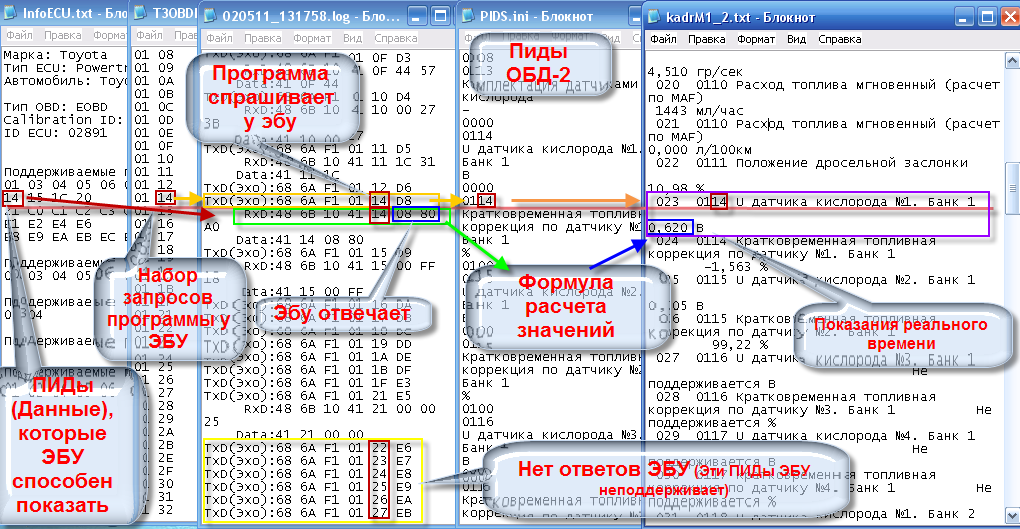Activate the PIDS.ini window title bar
Viewport: 1020px width, 529px height.
coord(550,17)
